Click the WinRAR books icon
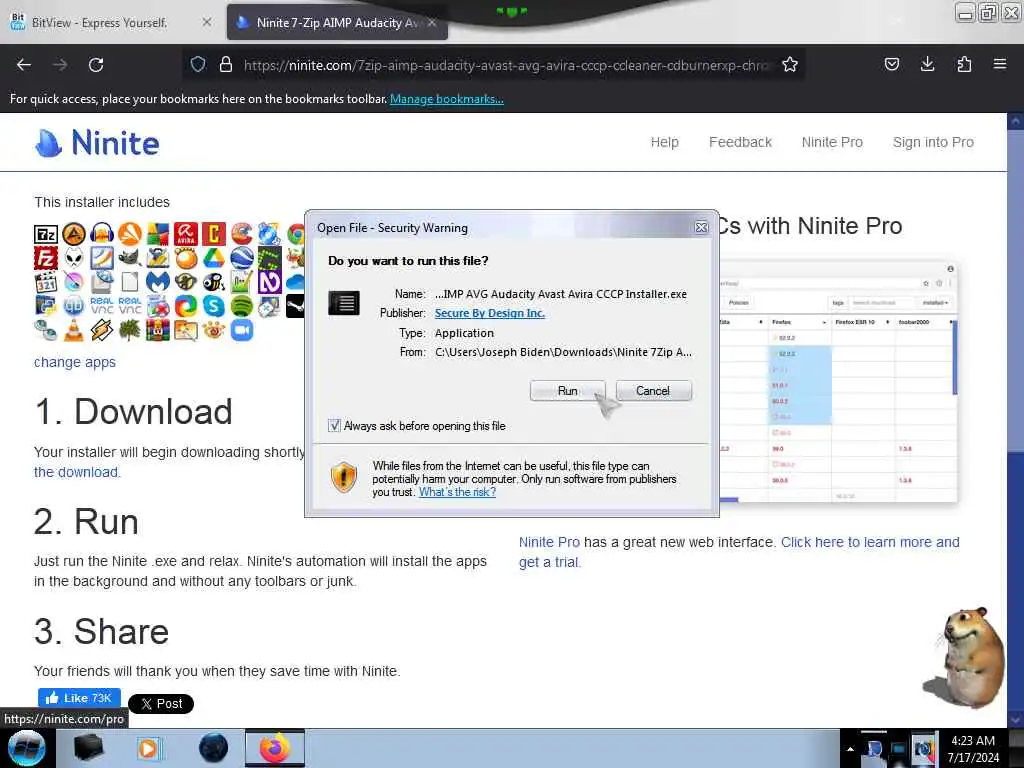1024x768 pixels. (157, 330)
